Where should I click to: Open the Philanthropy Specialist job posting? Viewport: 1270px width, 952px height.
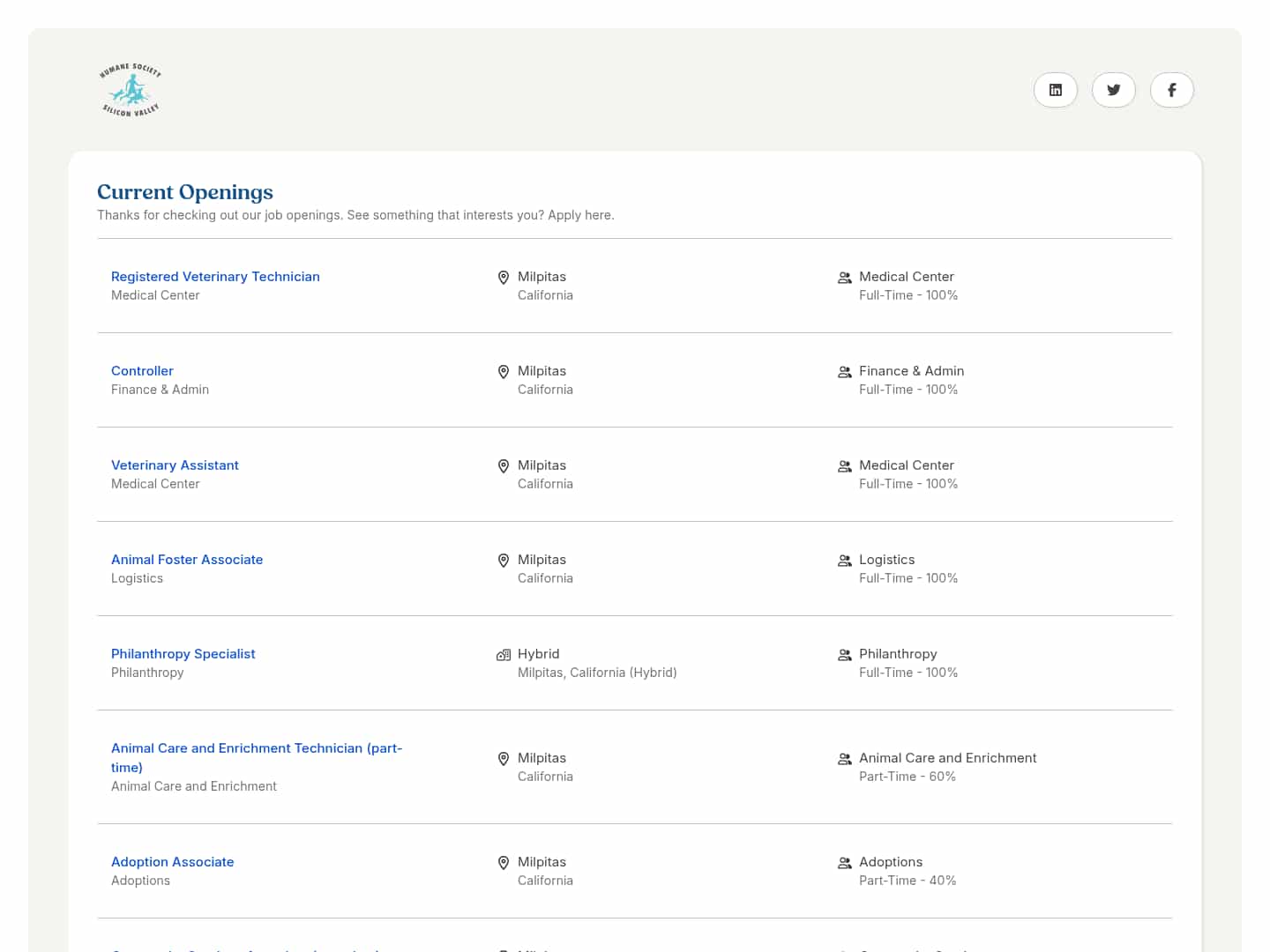point(183,654)
